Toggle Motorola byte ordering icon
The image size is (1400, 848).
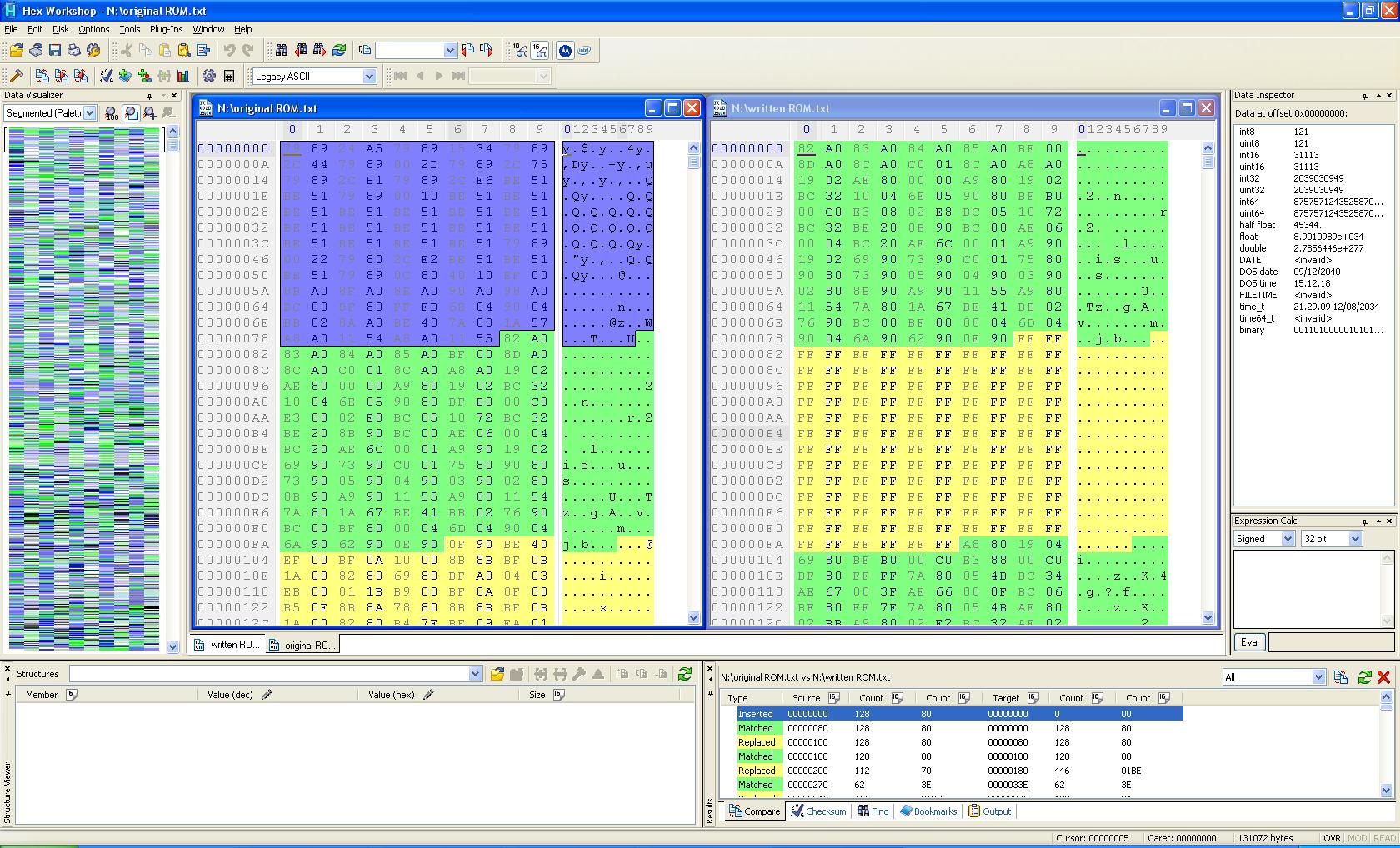tap(565, 51)
